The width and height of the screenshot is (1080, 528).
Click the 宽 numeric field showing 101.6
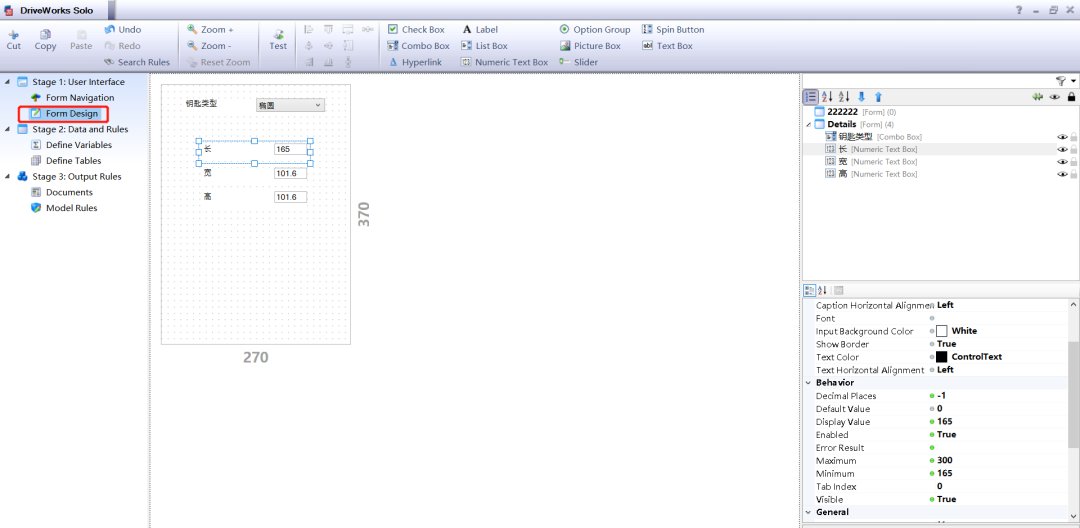tap(290, 173)
